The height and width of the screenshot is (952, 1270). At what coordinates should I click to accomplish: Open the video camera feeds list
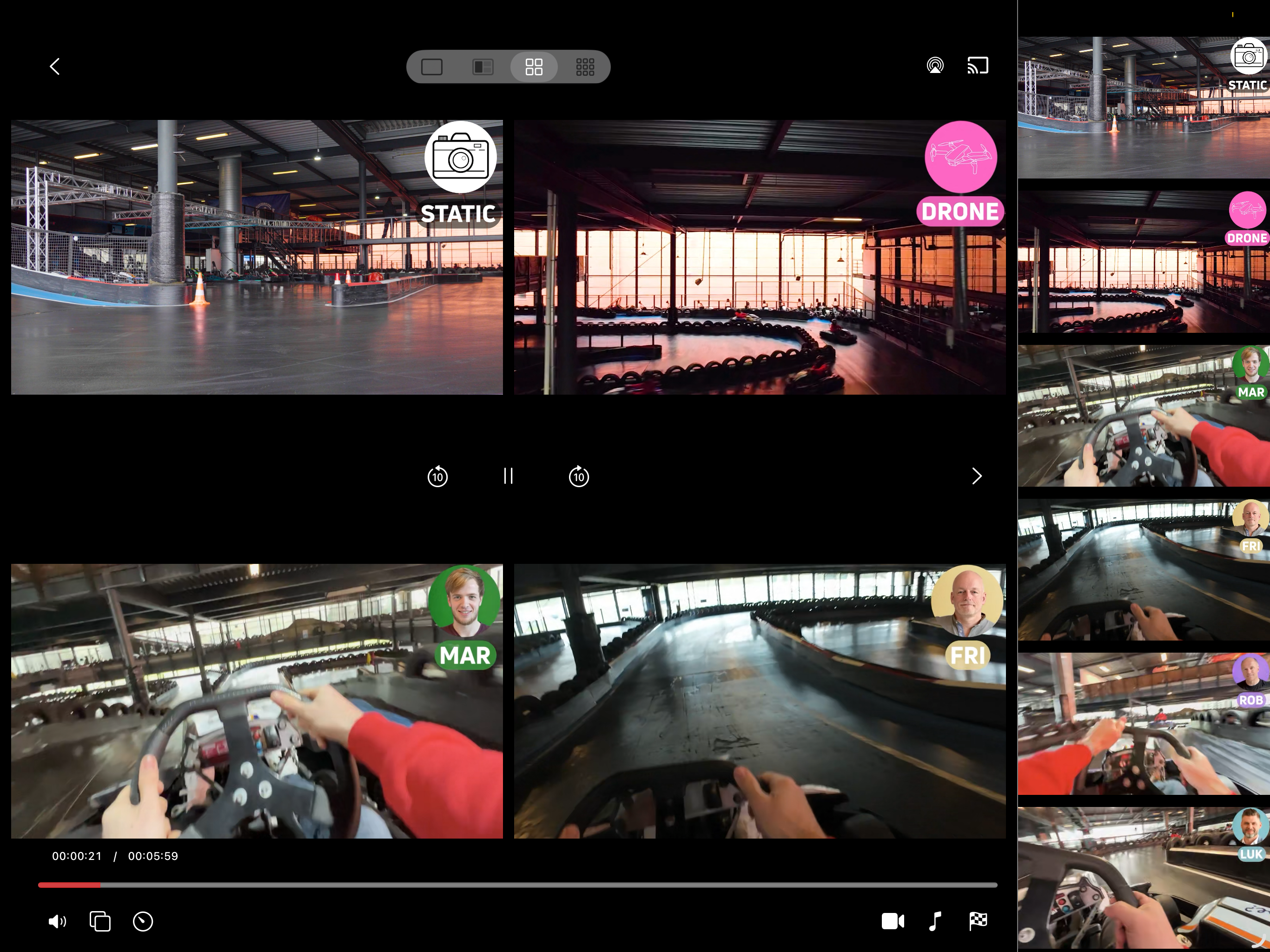[893, 921]
